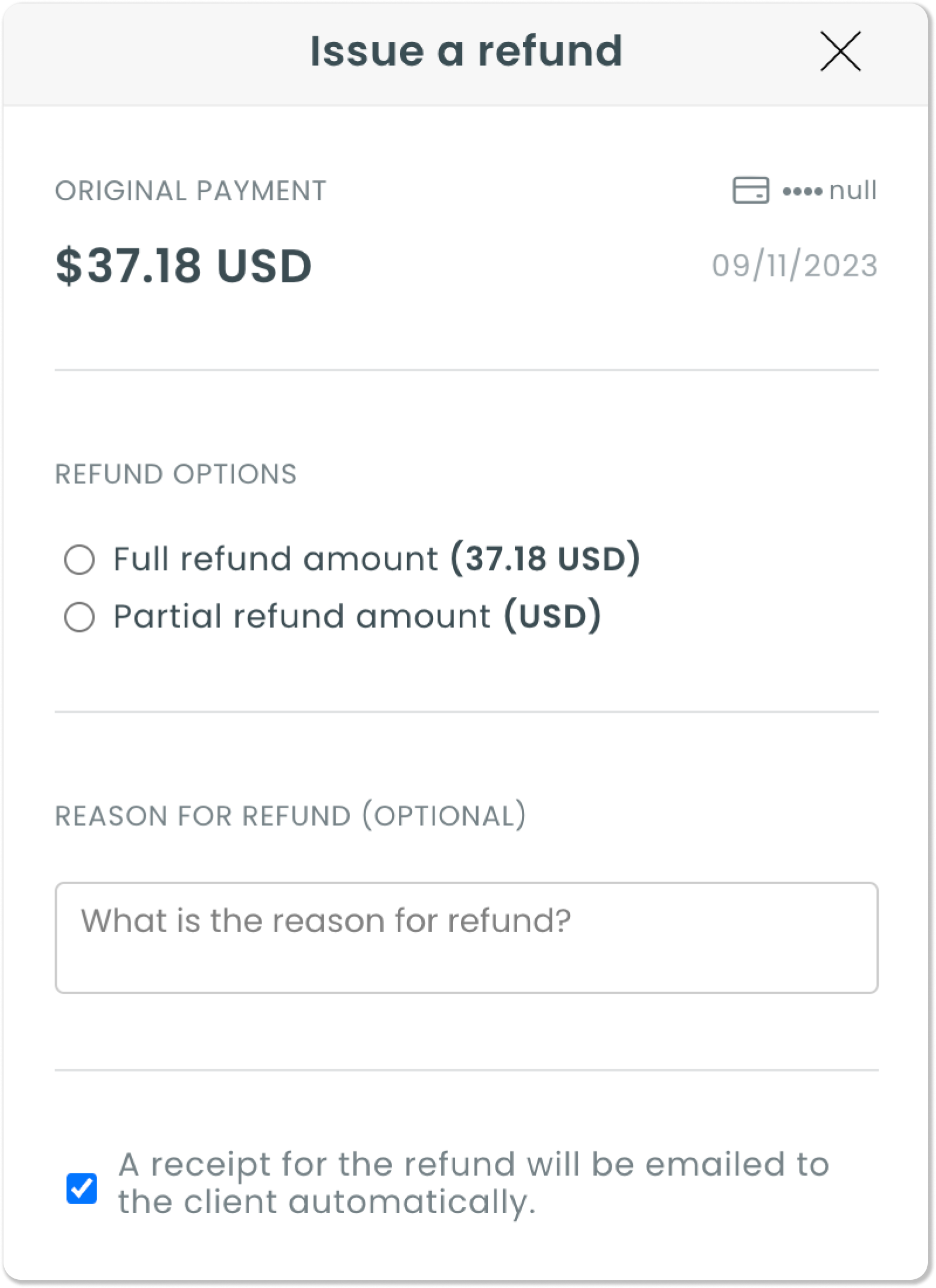This screenshot has width=936, height=1288.
Task: Click the Issue a refund title
Action: pyautogui.click(x=466, y=51)
